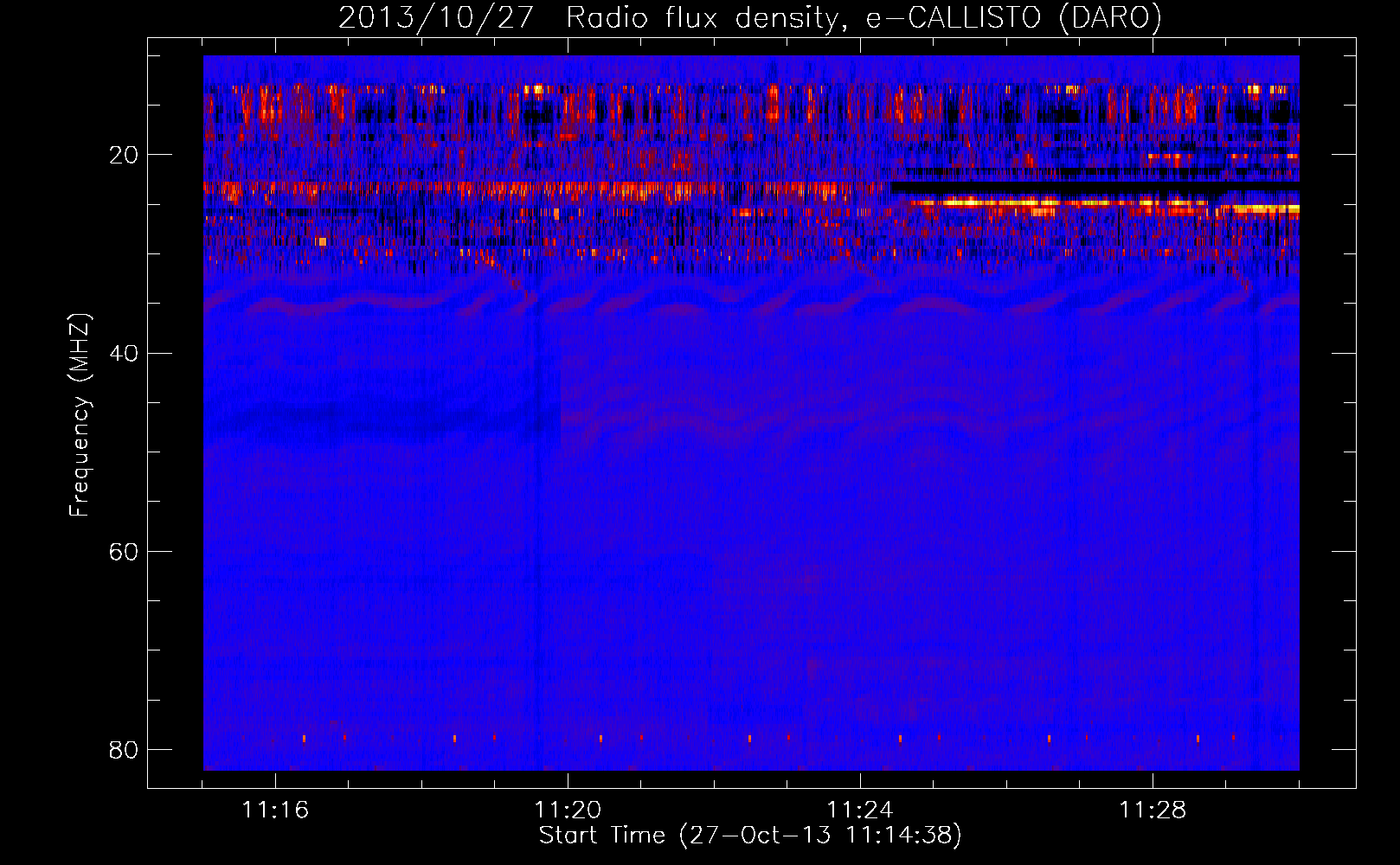This screenshot has width=1400, height=865.
Task: Click the '80' frequency tick label
Action: pyautogui.click(x=124, y=750)
